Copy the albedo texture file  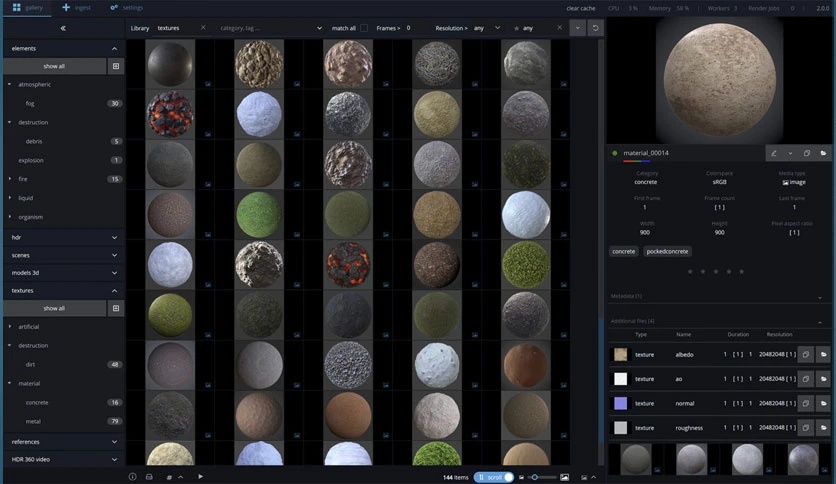point(806,354)
